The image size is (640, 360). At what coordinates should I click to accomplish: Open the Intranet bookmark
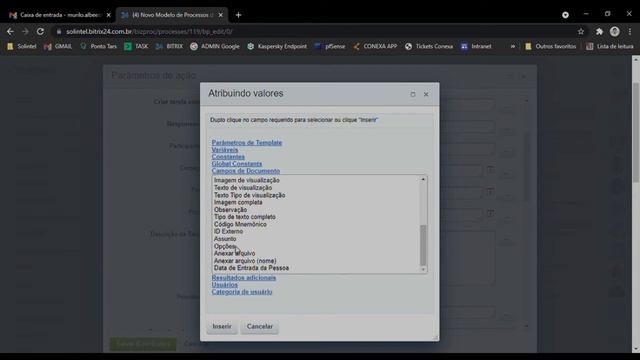click(x=476, y=47)
